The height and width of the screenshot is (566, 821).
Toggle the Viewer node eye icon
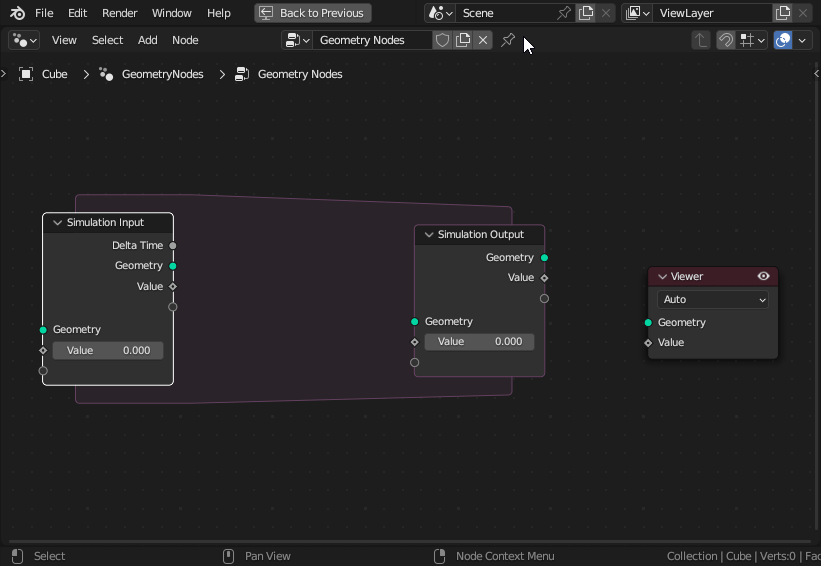pos(763,276)
